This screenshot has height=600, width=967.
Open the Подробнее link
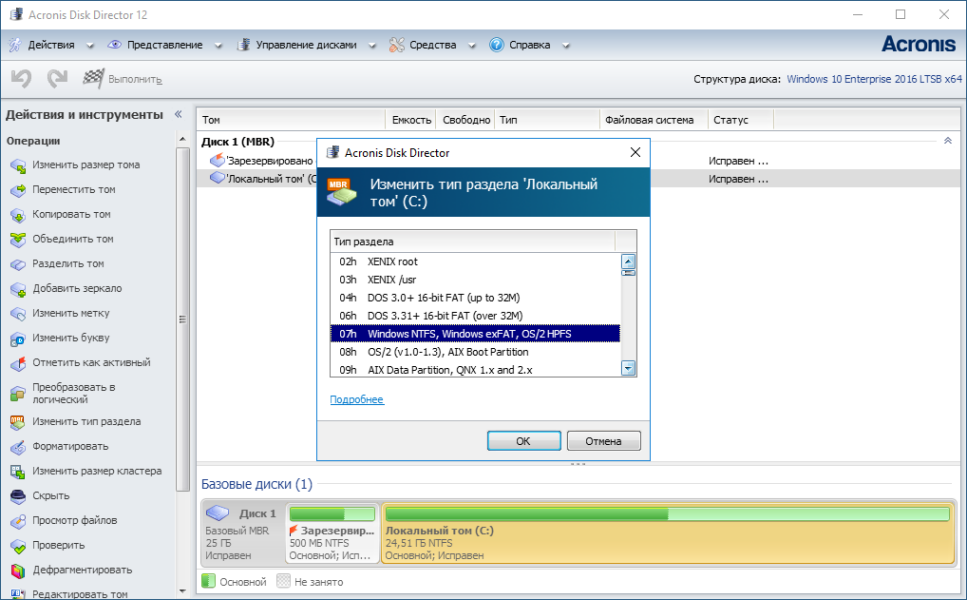point(356,400)
